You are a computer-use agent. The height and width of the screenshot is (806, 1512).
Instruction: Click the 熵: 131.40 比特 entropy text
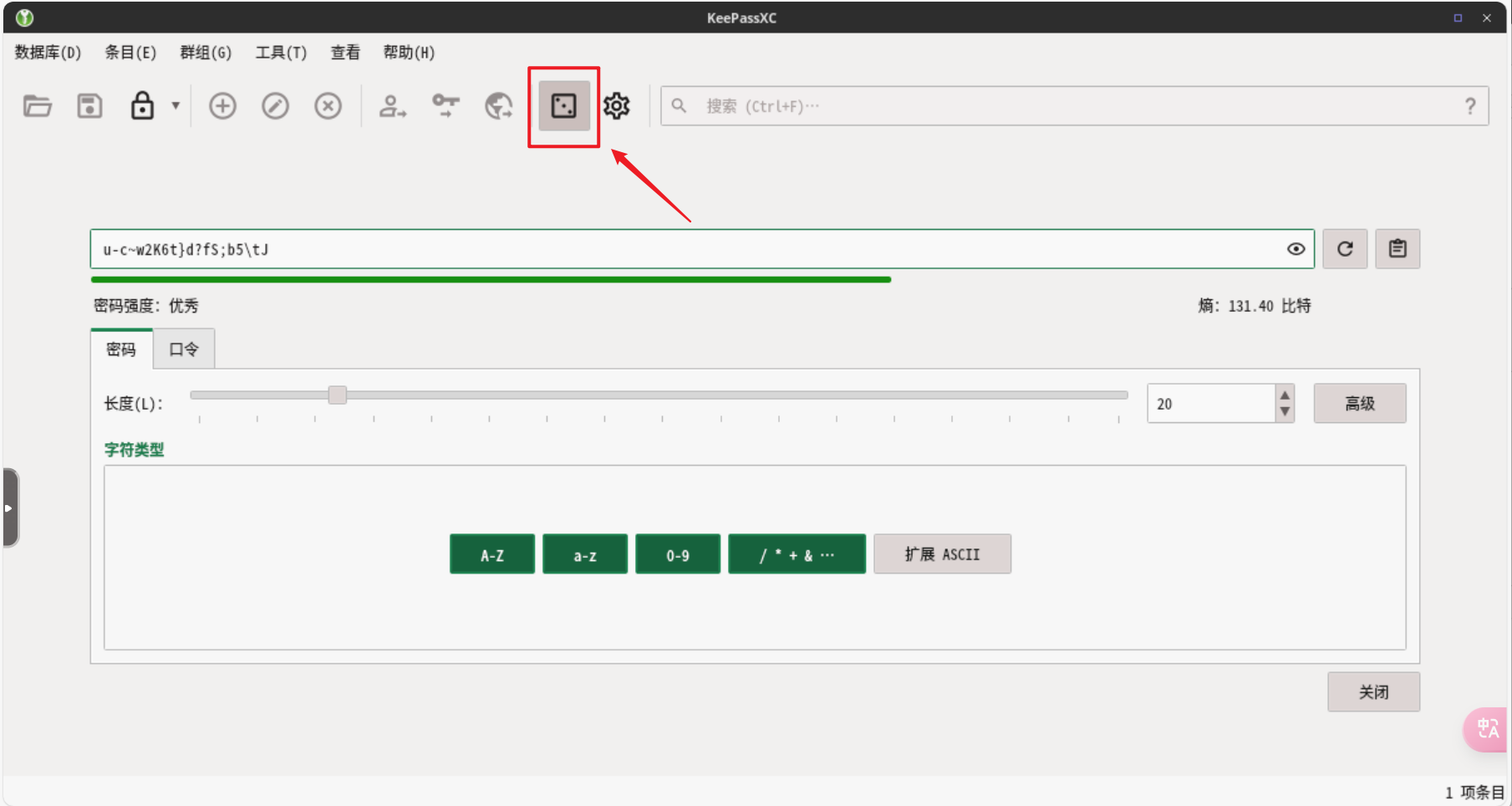click(x=1255, y=306)
